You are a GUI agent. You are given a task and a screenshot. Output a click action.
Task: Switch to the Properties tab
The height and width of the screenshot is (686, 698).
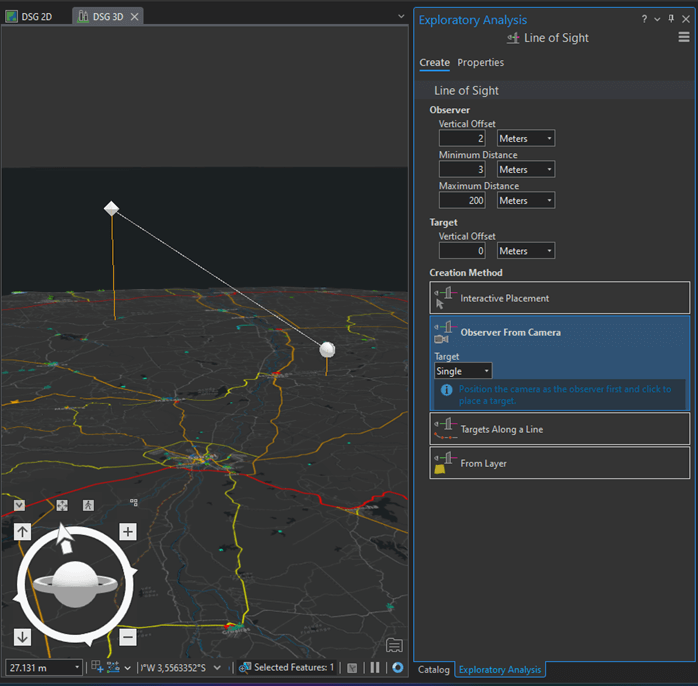480,63
